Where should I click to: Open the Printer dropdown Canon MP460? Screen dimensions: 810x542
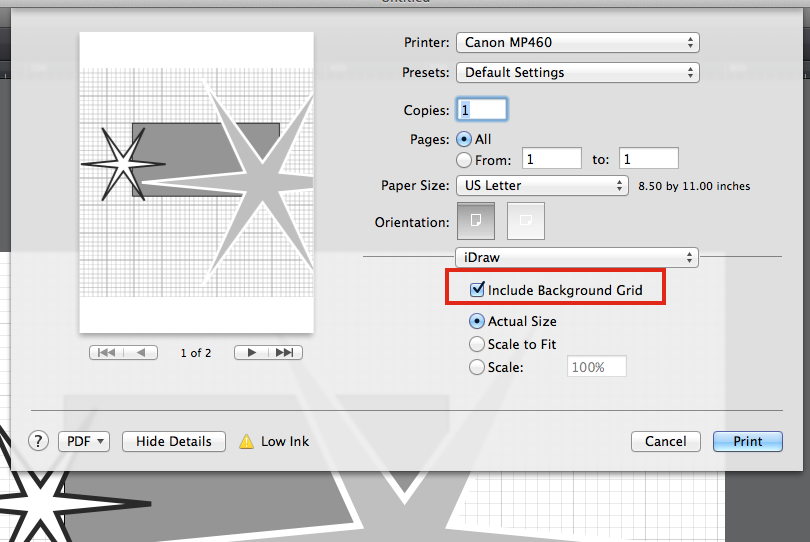578,42
